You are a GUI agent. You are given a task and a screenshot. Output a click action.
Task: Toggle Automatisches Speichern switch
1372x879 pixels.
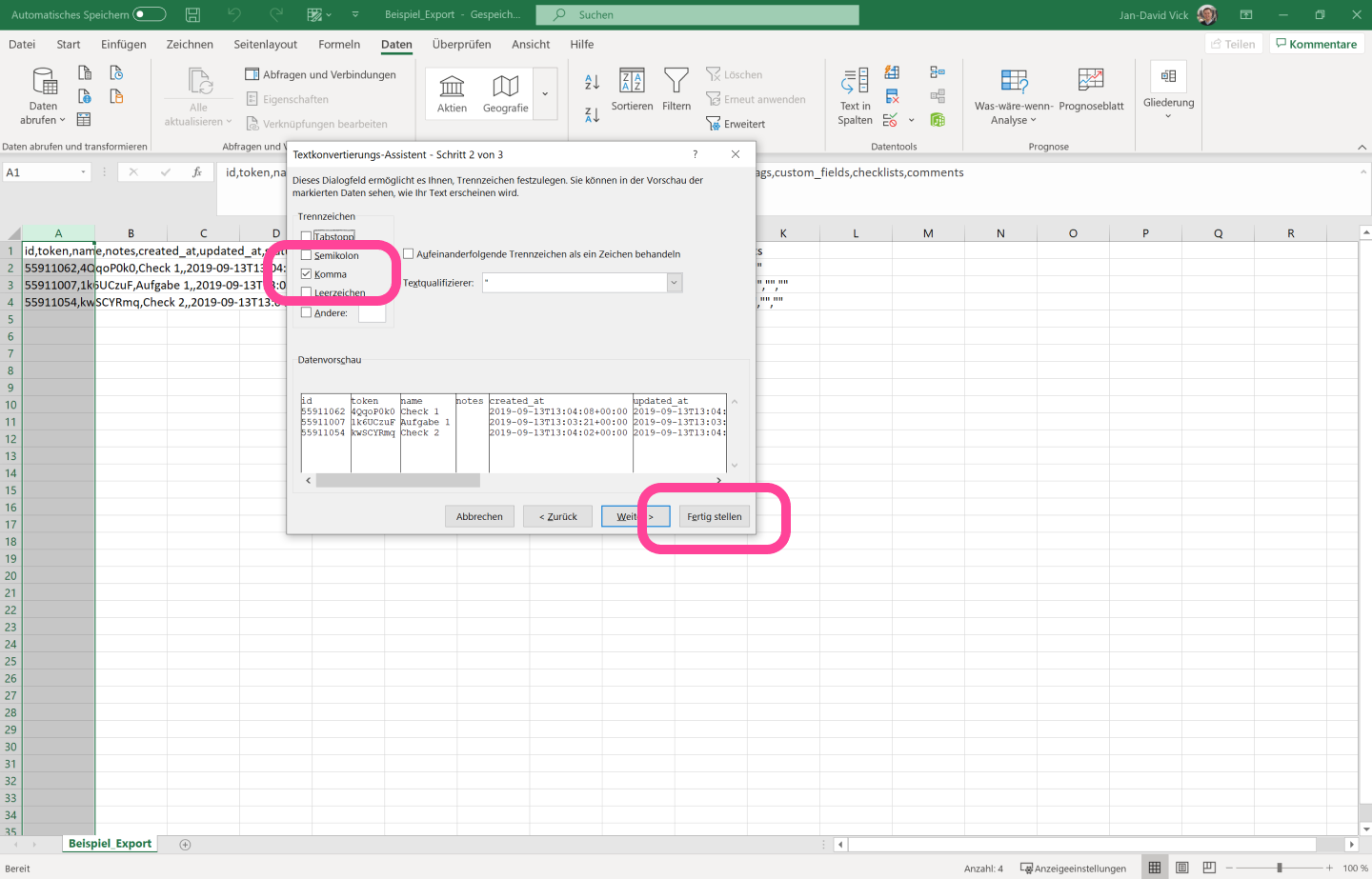coord(150,14)
